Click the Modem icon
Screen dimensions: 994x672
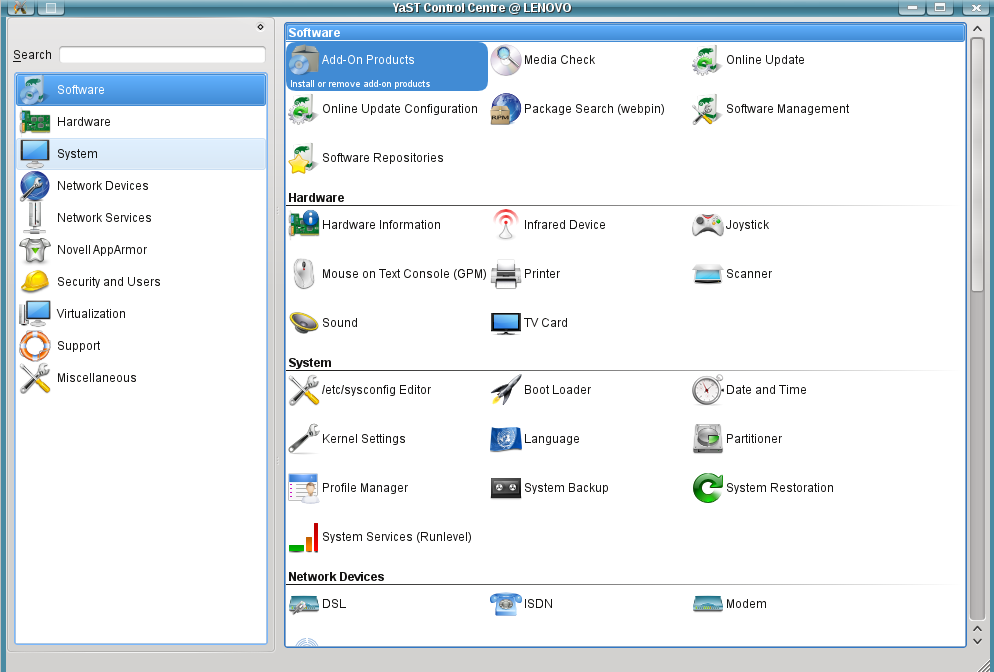point(707,604)
